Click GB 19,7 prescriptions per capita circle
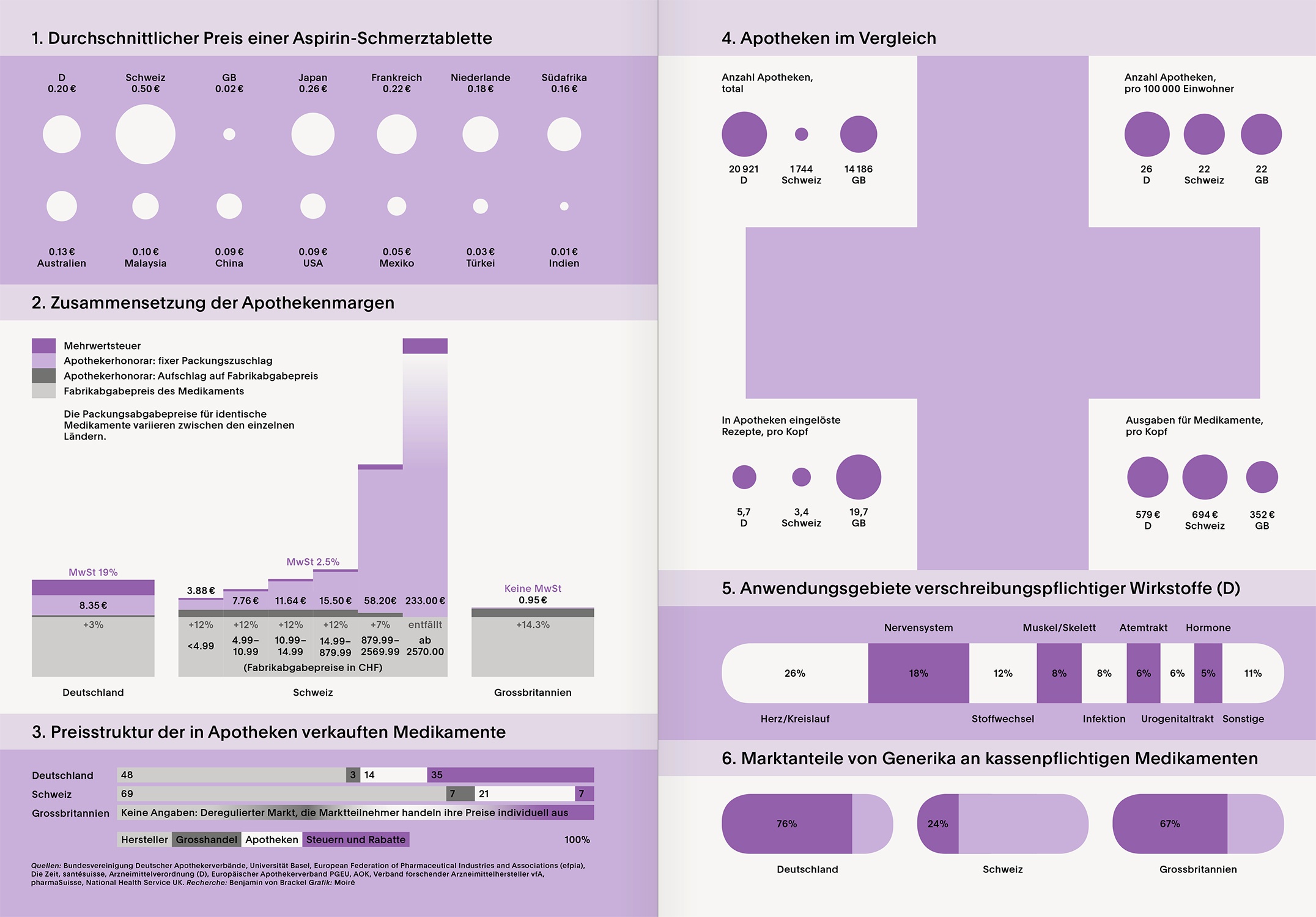This screenshot has width=1316, height=917. click(858, 477)
